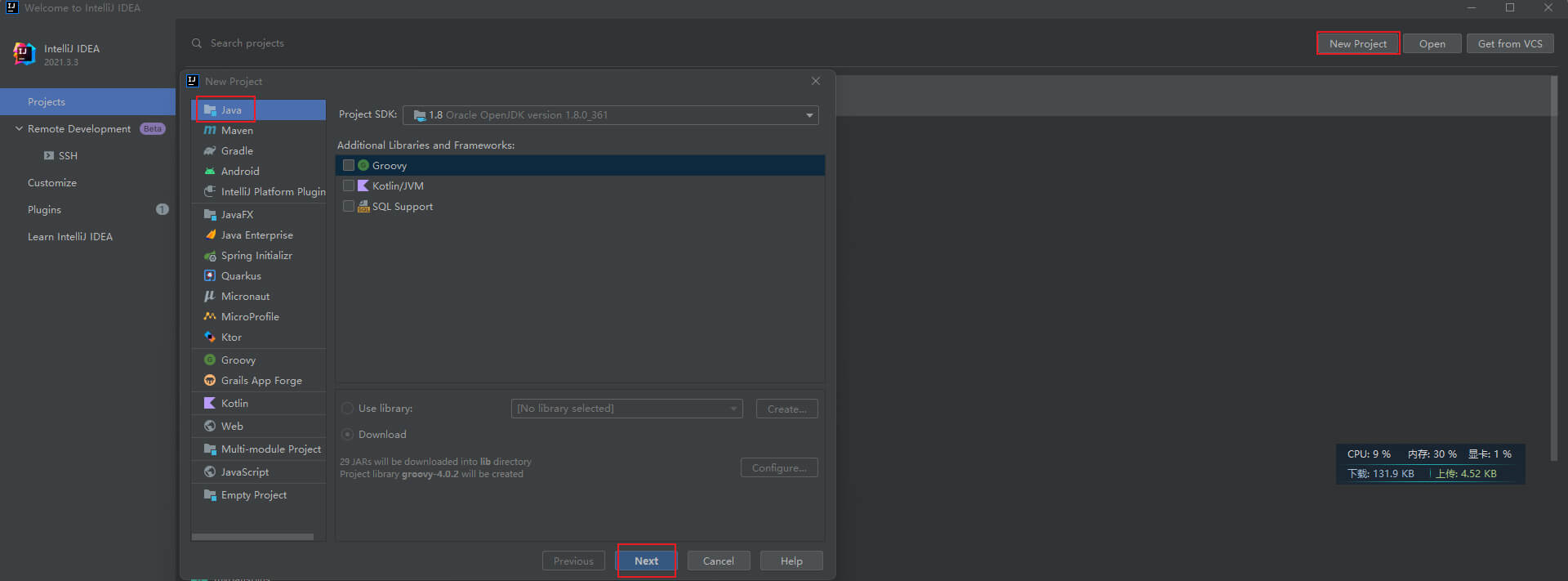1568x581 pixels.
Task: Click the Next button
Action: point(646,561)
